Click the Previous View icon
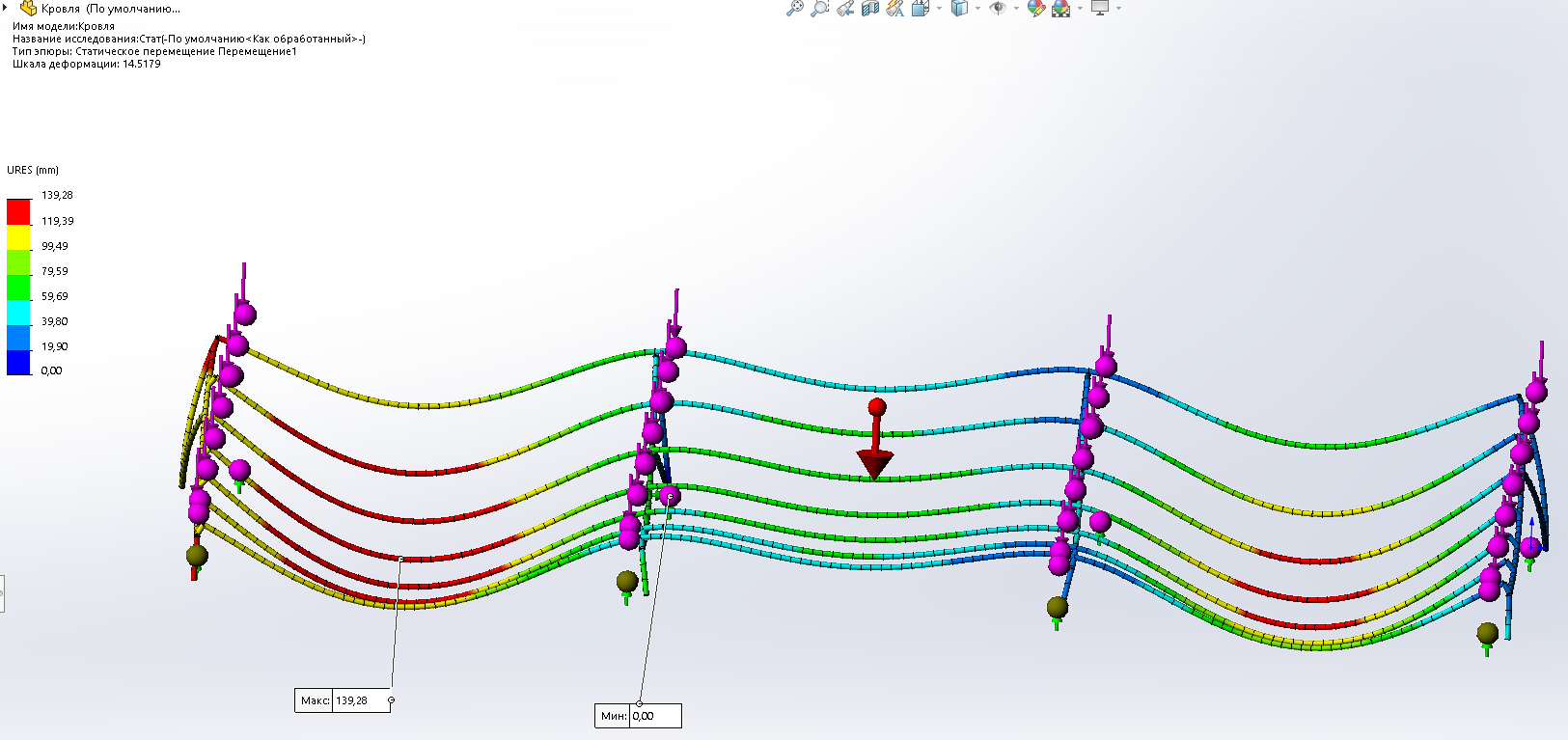 (845, 8)
